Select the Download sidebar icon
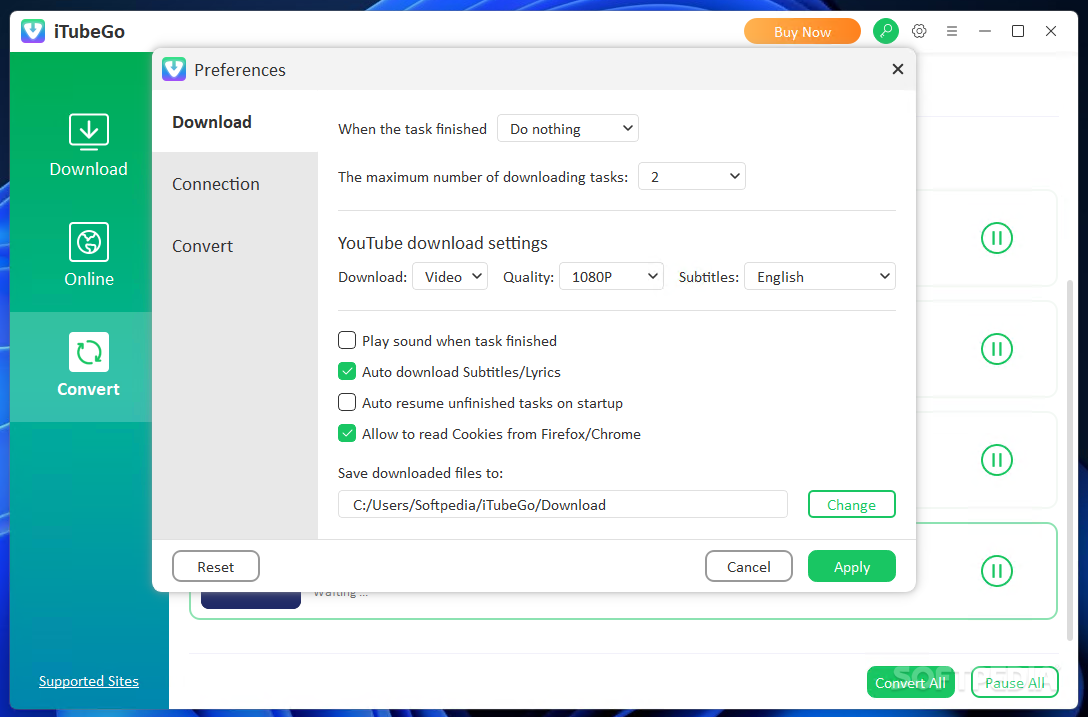Viewport: 1088px width, 717px height. tap(88, 143)
